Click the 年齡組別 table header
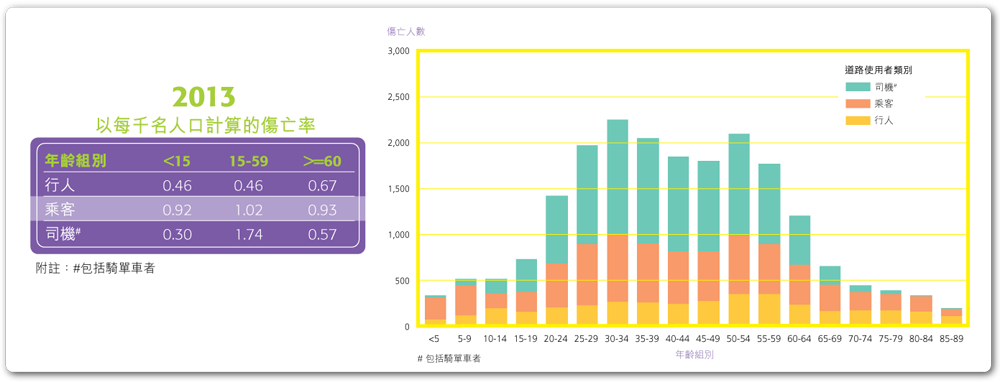Viewport: 1000px width, 382px height. click(x=75, y=161)
